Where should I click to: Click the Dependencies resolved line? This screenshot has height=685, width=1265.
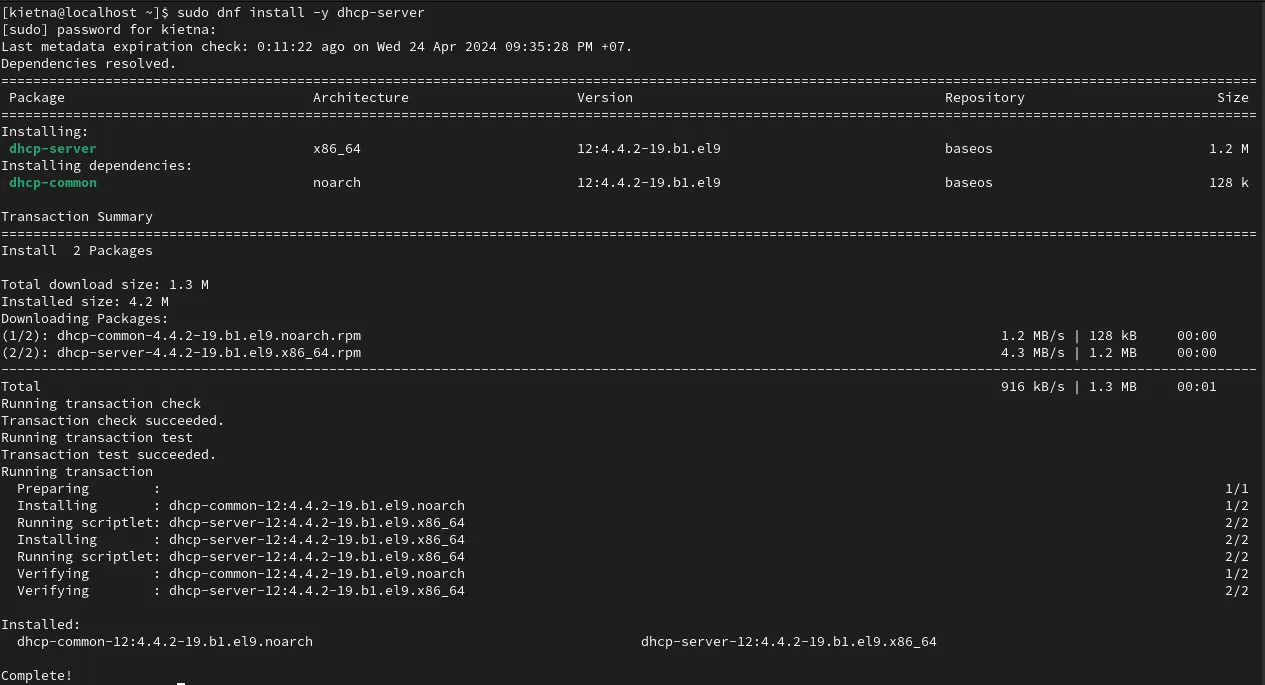pyautogui.click(x=89, y=64)
